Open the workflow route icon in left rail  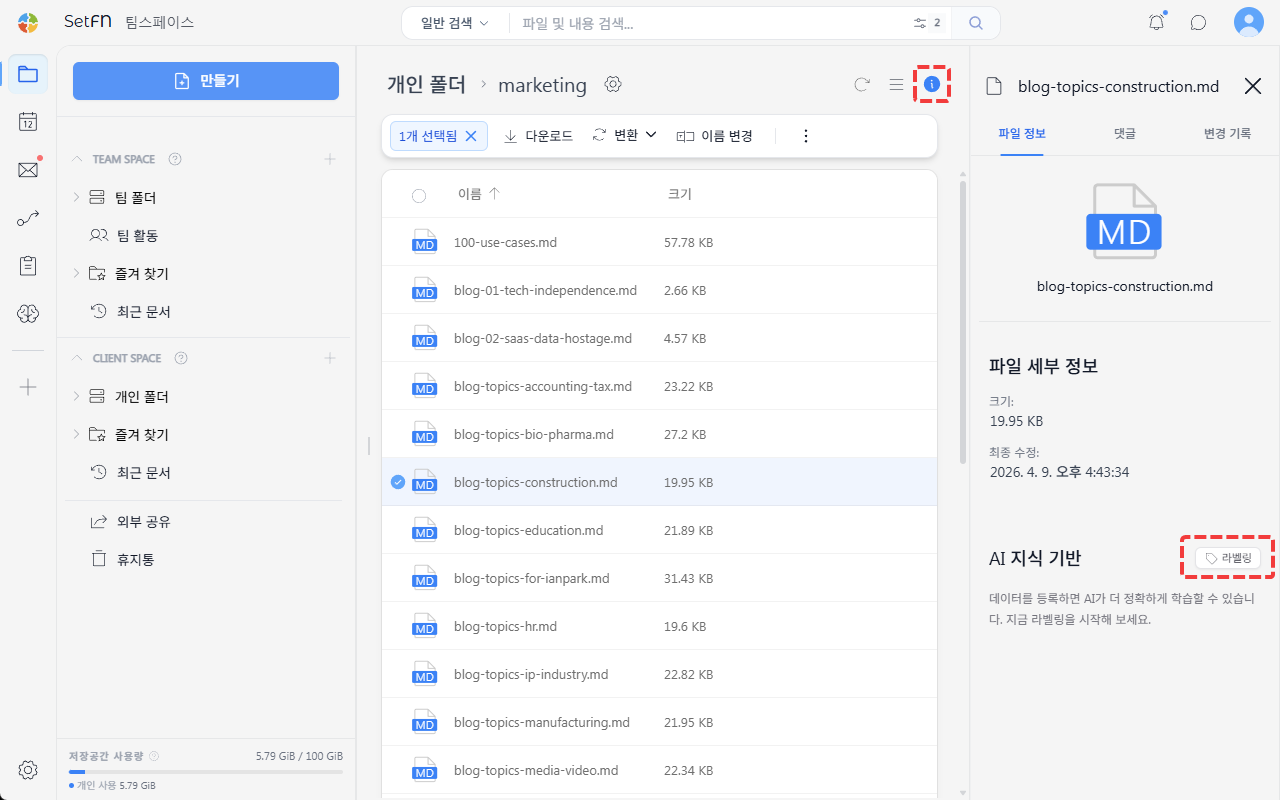[x=28, y=218]
